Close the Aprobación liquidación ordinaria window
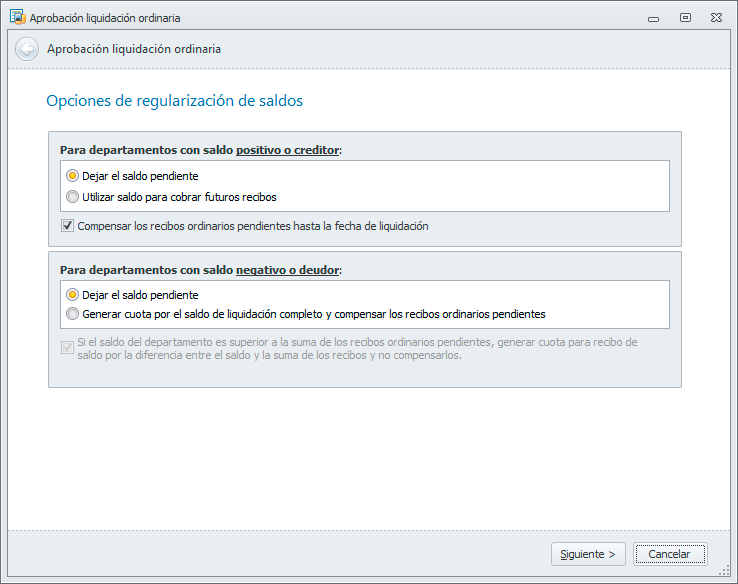Viewport: 738px width, 584px height. pyautogui.click(x=716, y=18)
